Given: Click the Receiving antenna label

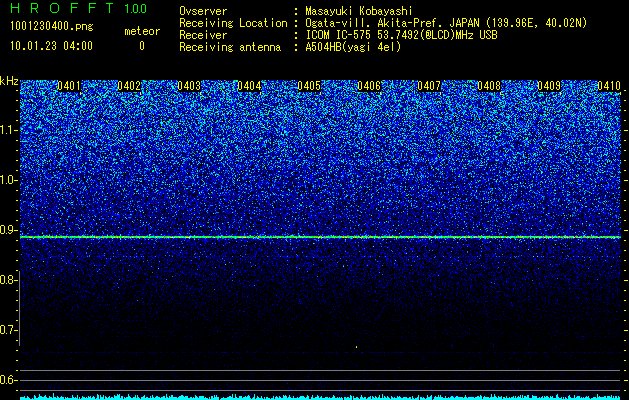Looking at the screenshot, I should pyautogui.click(x=230, y=47).
